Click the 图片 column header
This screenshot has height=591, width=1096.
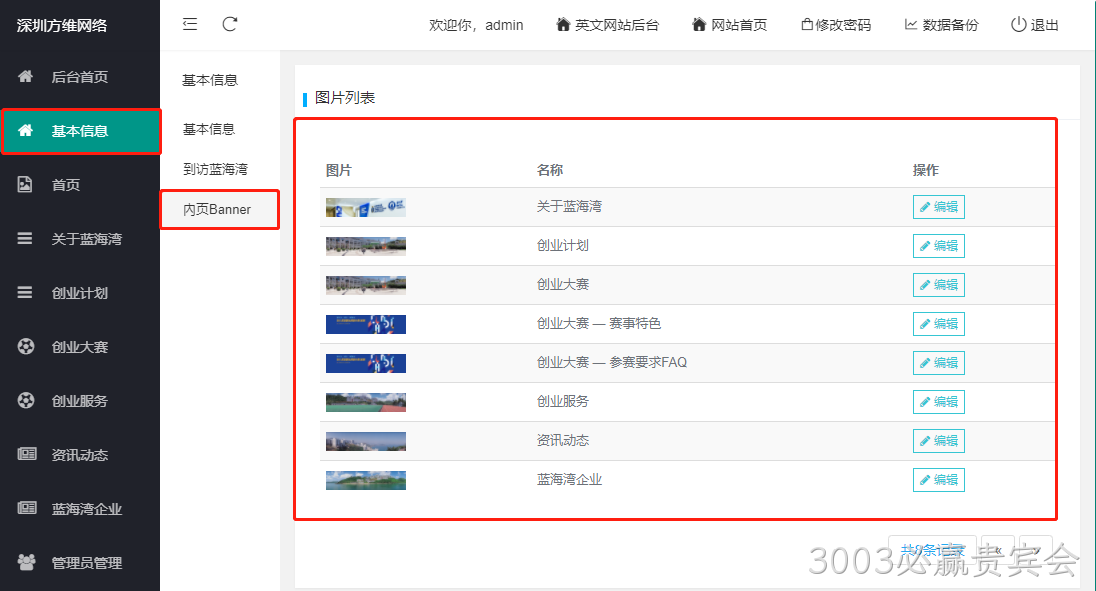[339, 170]
